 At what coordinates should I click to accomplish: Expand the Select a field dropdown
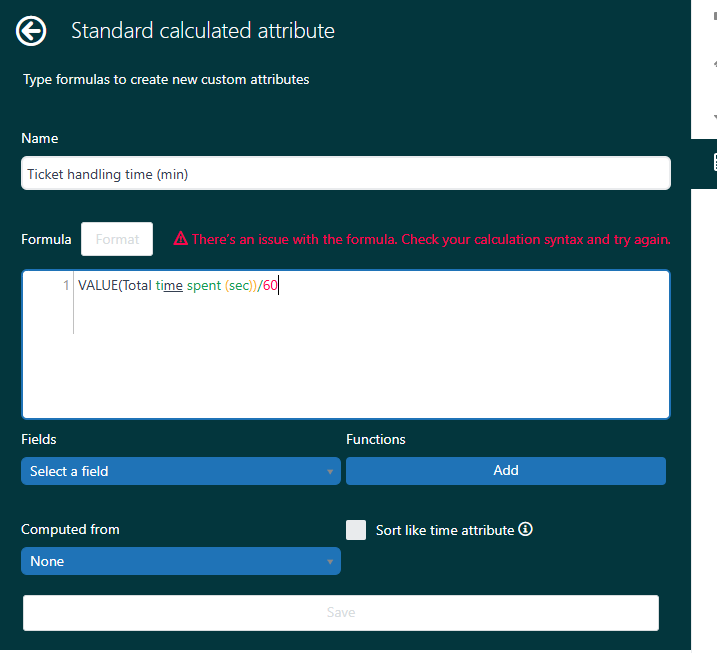tap(180, 471)
